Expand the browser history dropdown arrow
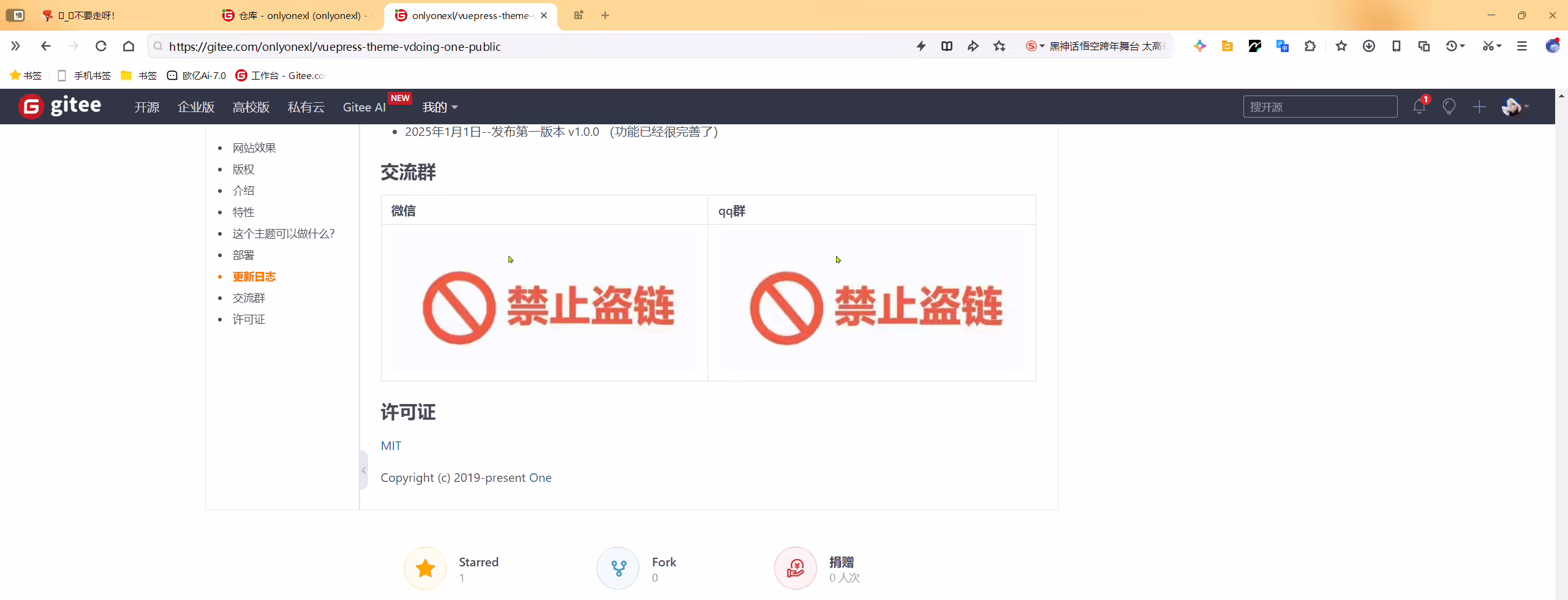1568x600 pixels. point(1462,46)
